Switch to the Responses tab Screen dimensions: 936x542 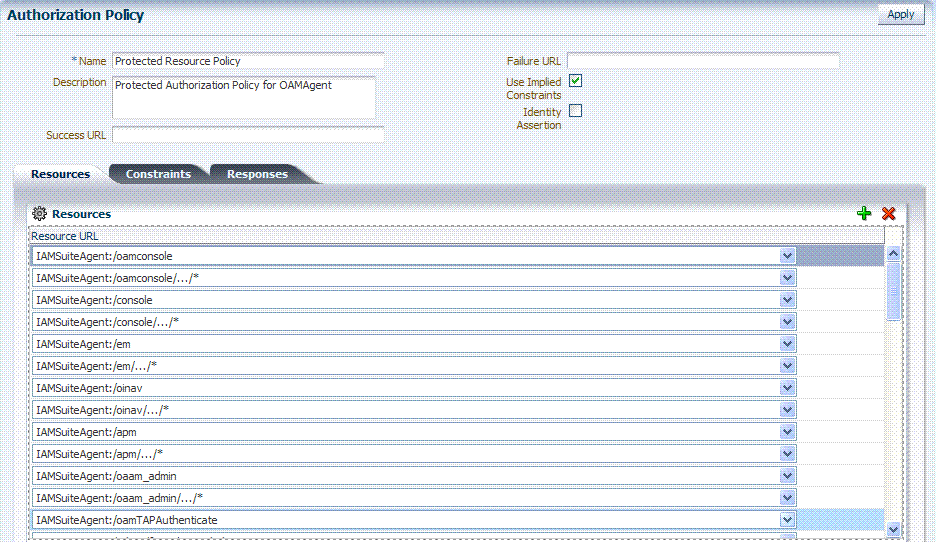257,174
